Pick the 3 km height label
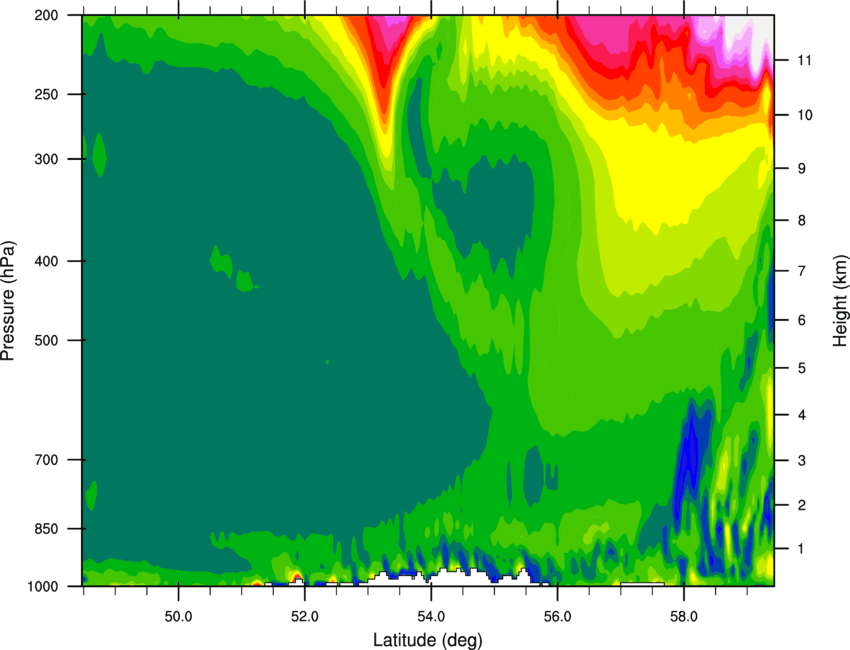Screen dimensions: 850x650 click(x=801, y=461)
